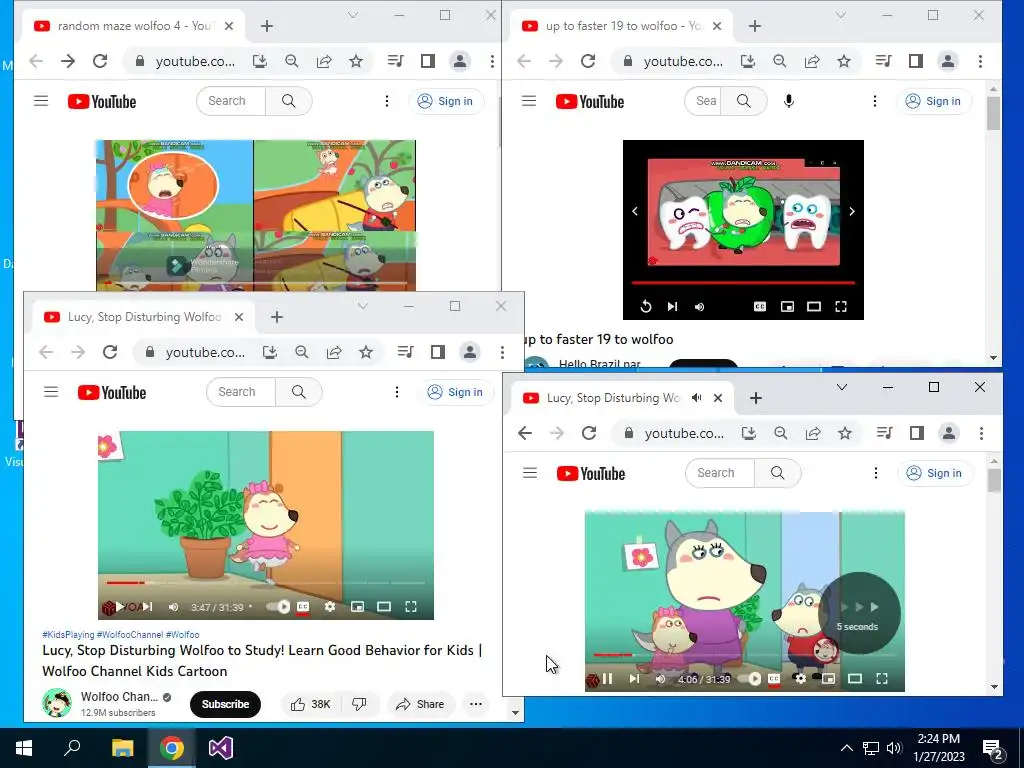Open the notification center in taskbar

993,748
